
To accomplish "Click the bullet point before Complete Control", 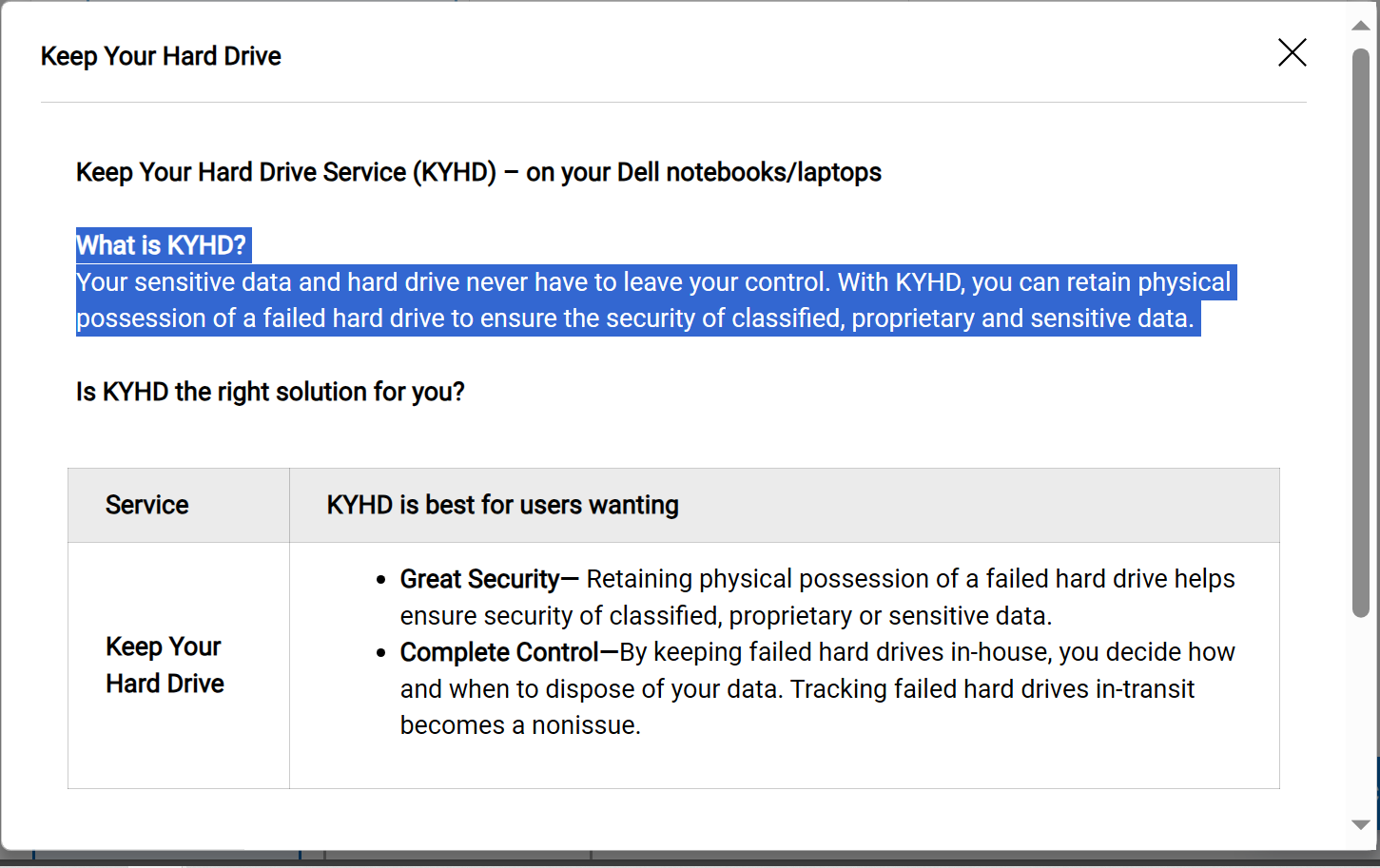I will [x=381, y=653].
